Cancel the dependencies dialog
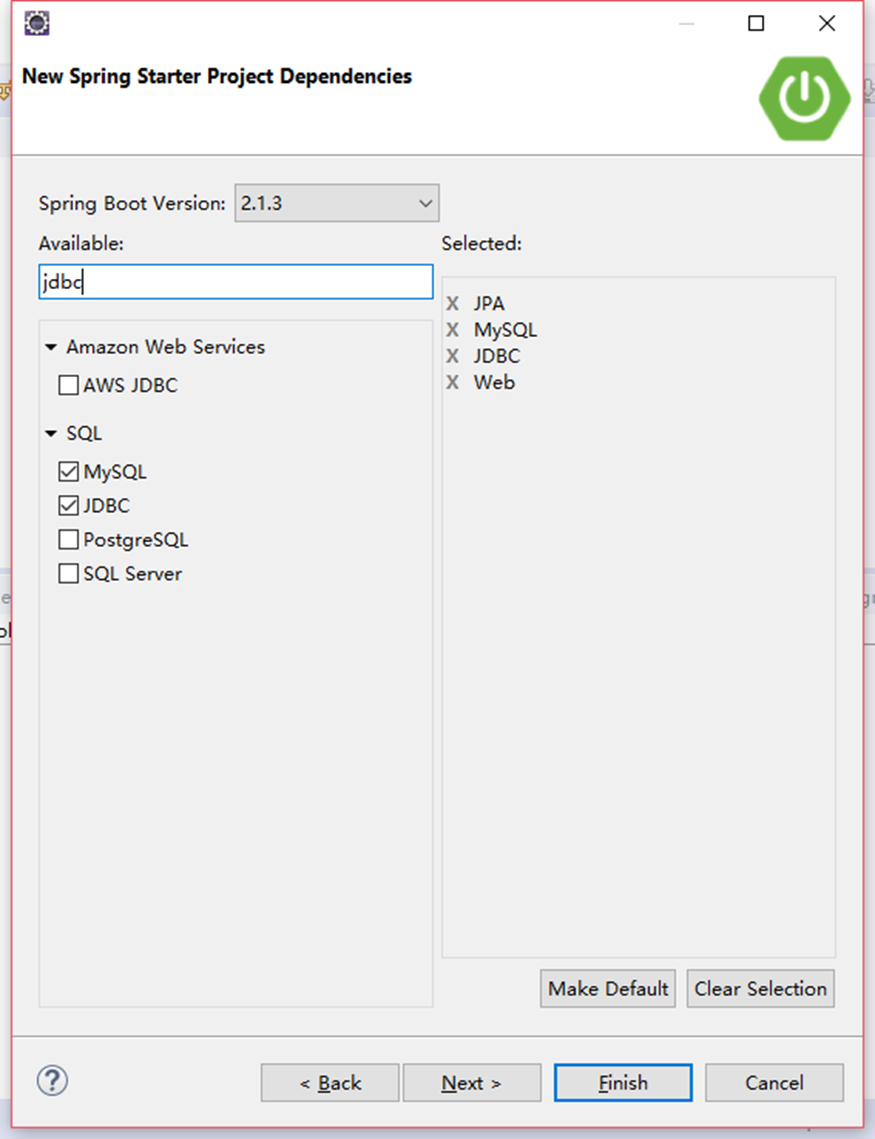The image size is (875, 1139). [774, 1083]
